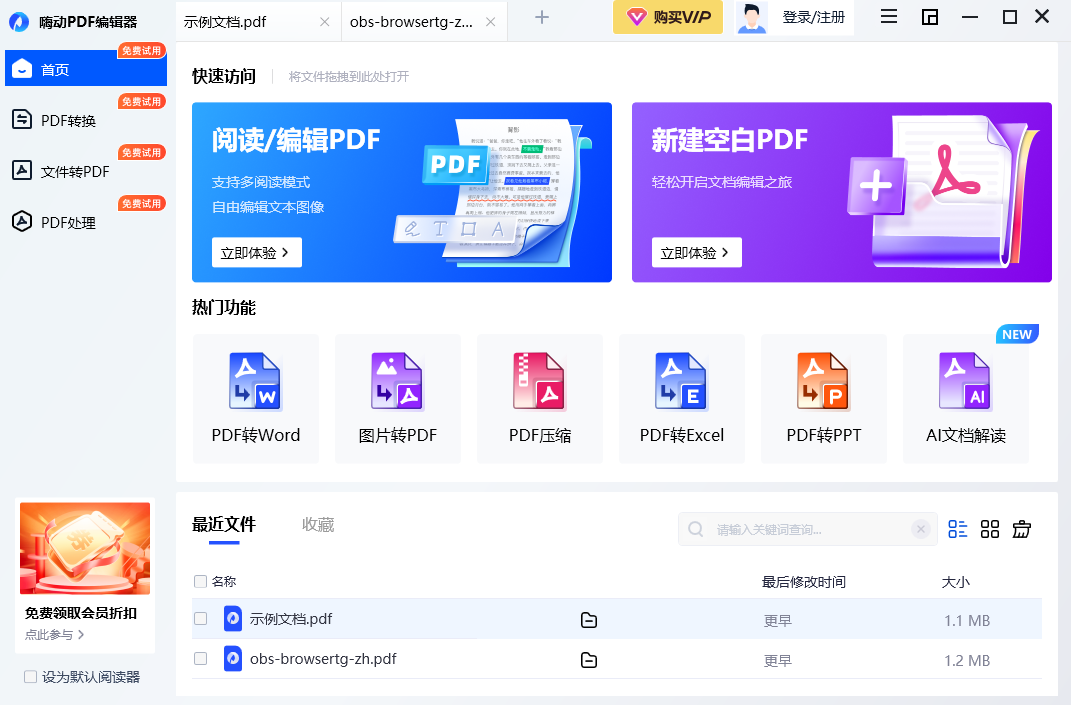Viewport: 1071px width, 705px height.
Task: Clear search text via the circle-x icon
Action: [x=920, y=529]
